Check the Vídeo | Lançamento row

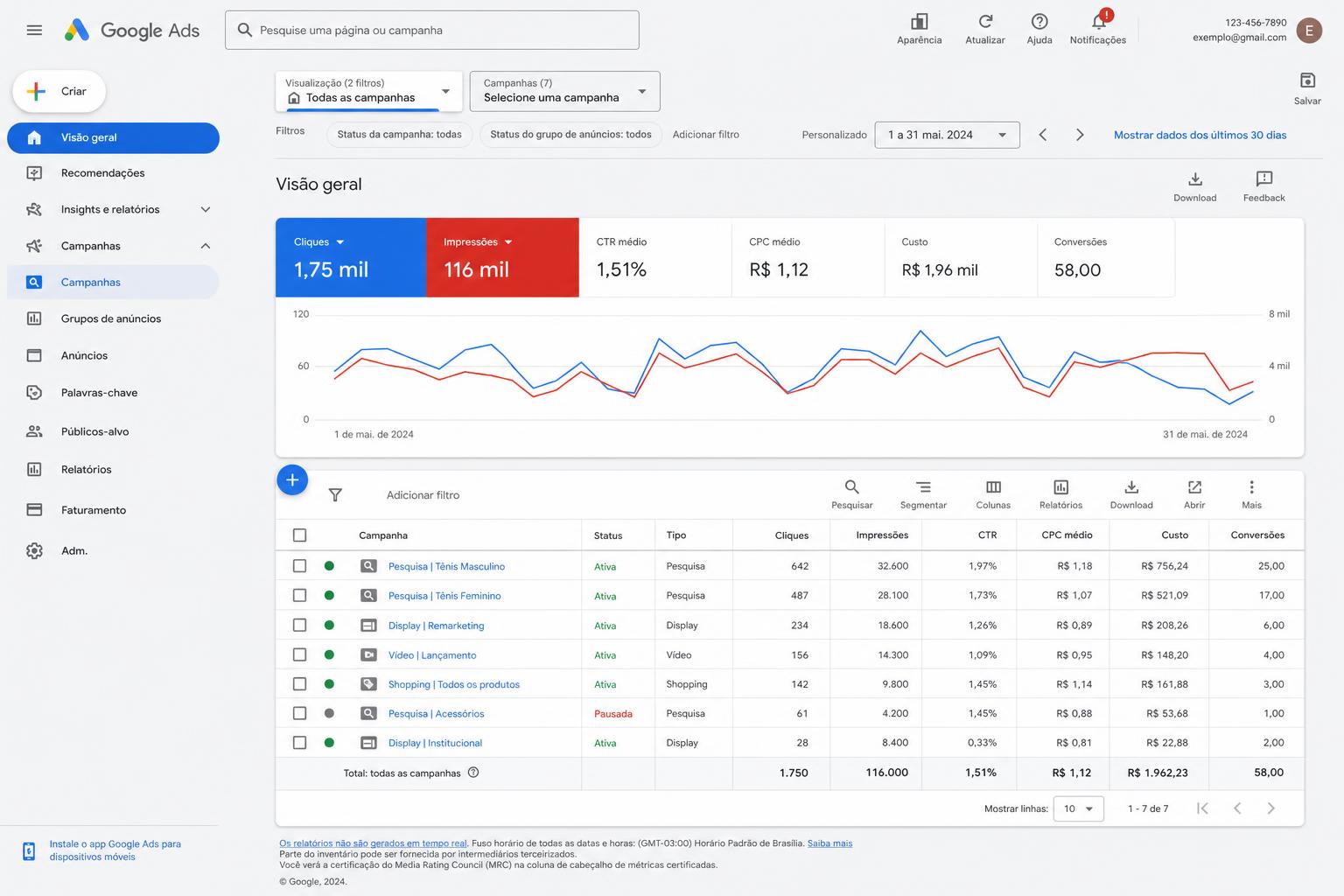[299, 654]
